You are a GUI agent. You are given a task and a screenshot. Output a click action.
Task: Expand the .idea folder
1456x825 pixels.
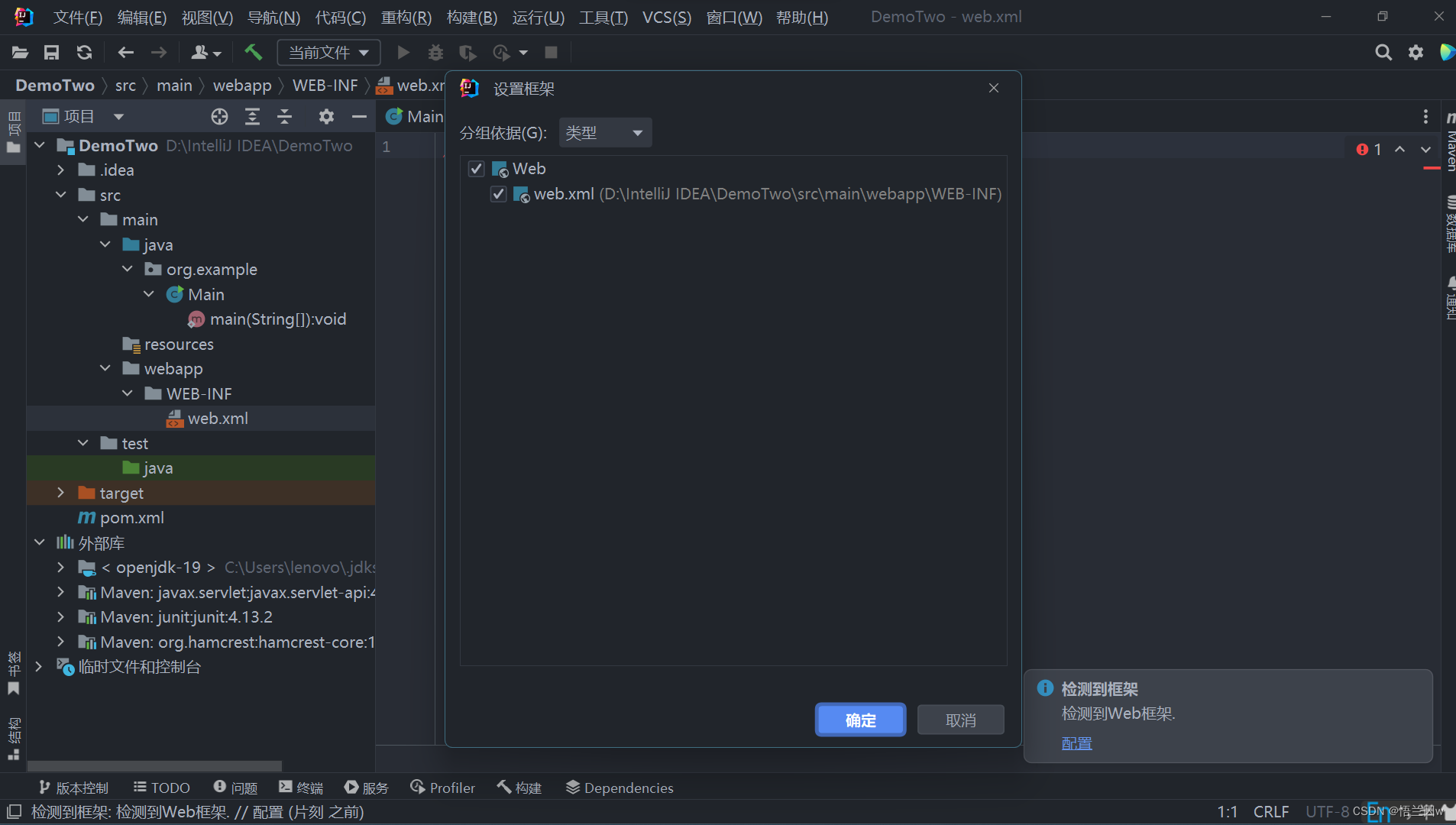coord(61,170)
